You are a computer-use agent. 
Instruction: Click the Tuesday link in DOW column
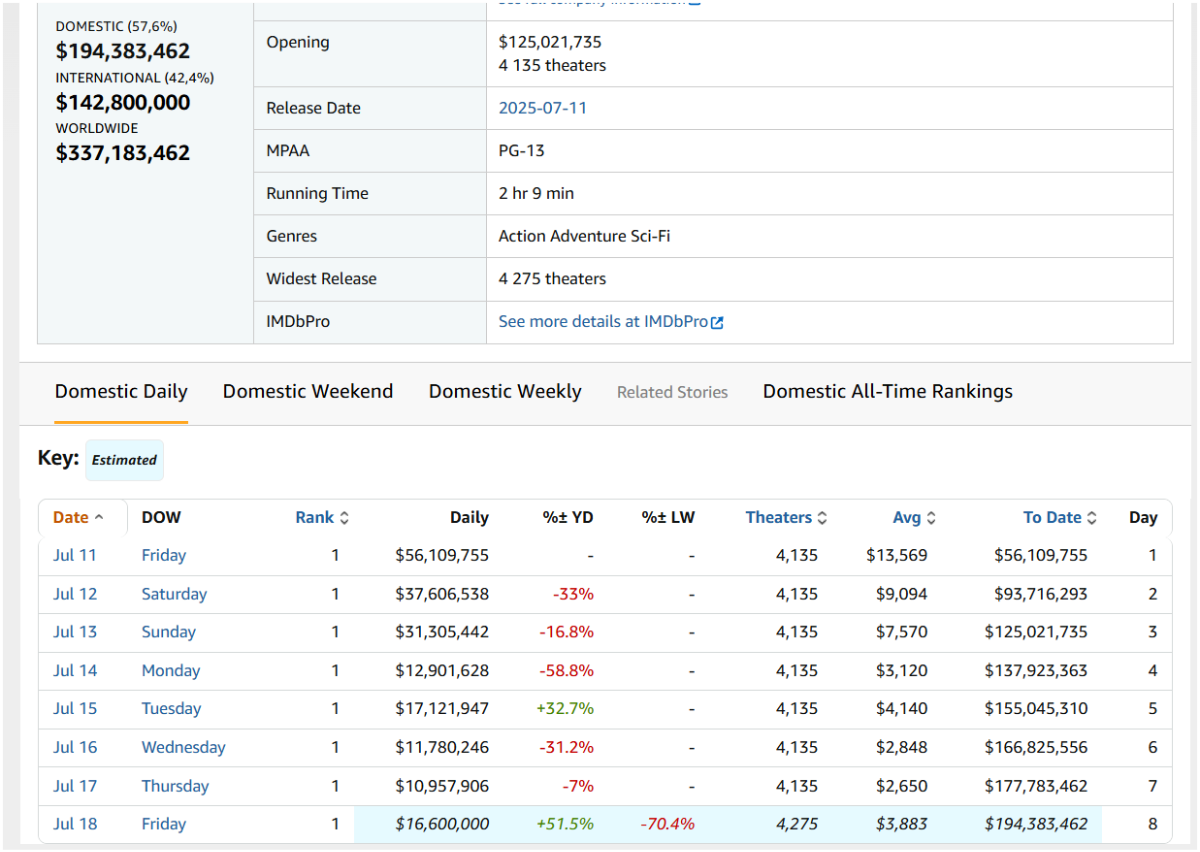click(171, 708)
